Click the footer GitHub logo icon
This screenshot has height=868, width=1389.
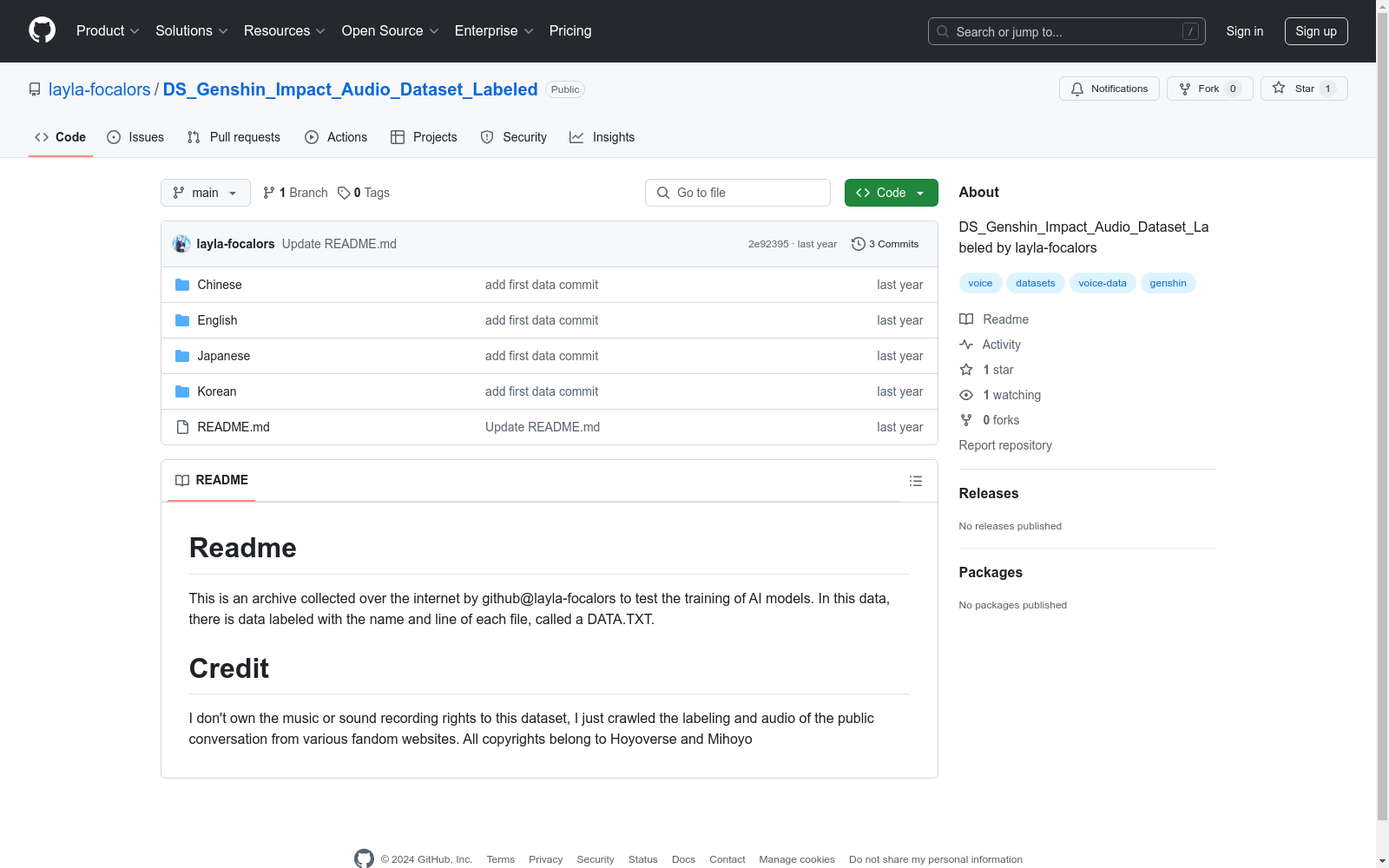(x=364, y=858)
